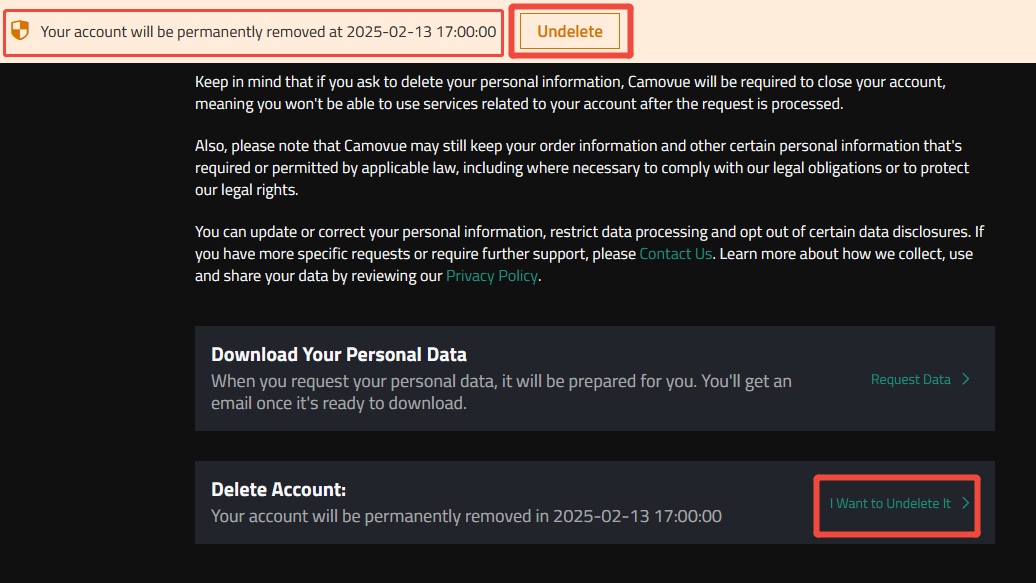
Task: Click the 'Also, please note' paragraph
Action: point(582,167)
